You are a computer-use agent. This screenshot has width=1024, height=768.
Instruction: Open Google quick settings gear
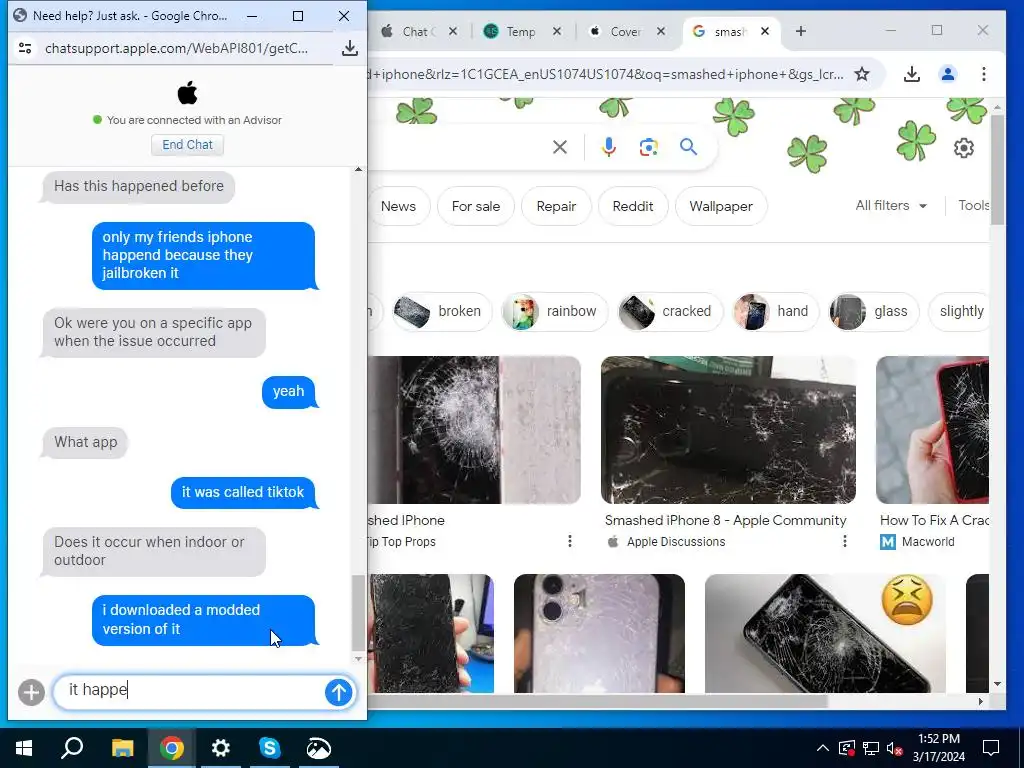point(963,148)
